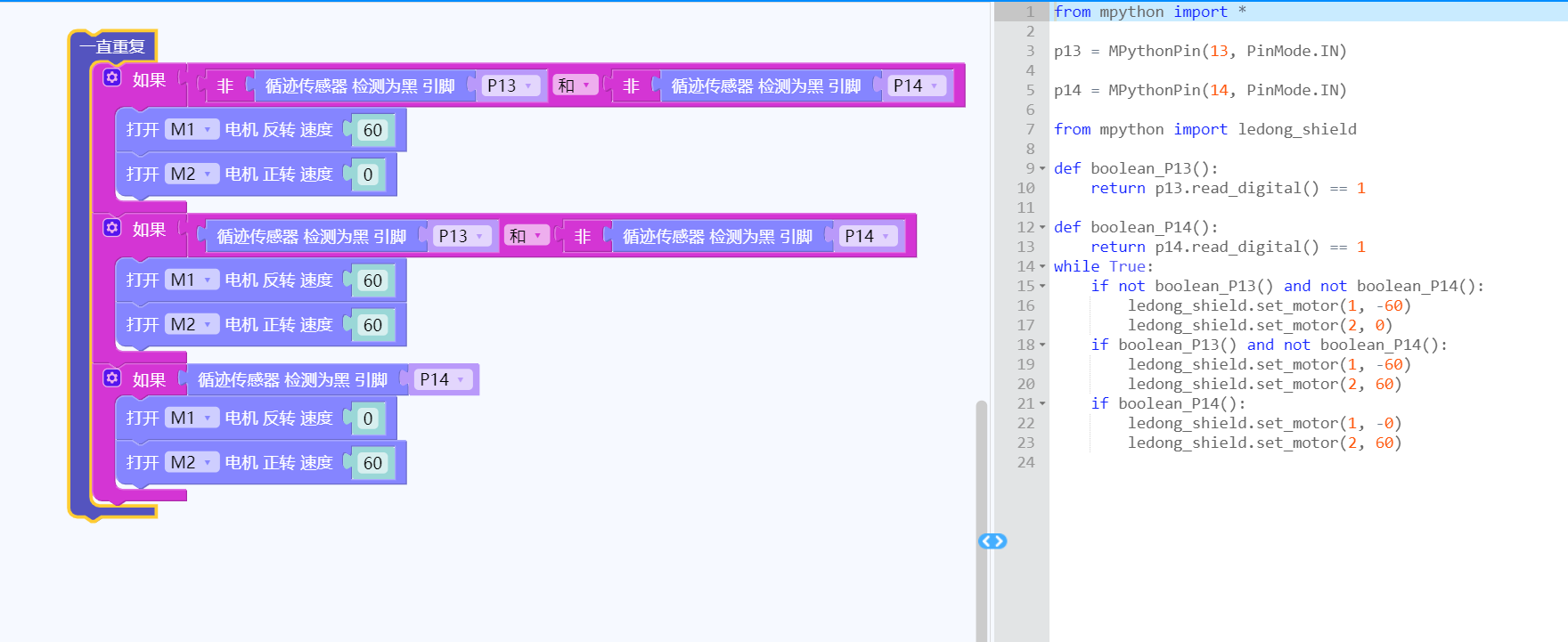Click gear icon on third 如果 block
1568x642 pixels.
pos(112,378)
